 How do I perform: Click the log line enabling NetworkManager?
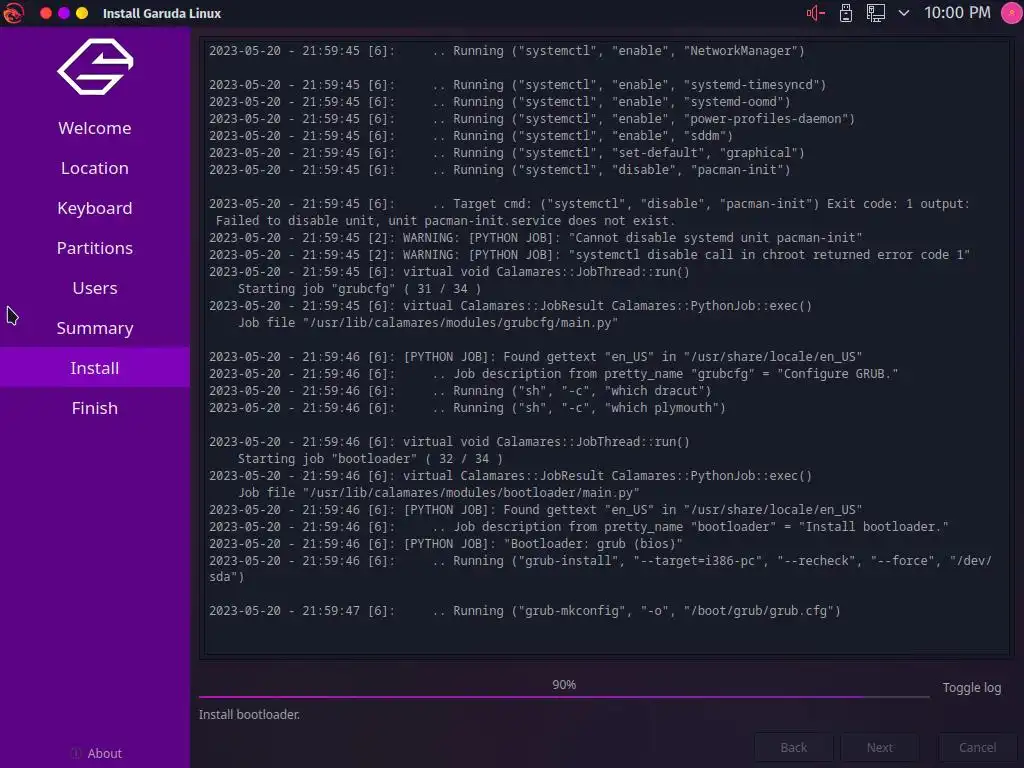click(x=507, y=51)
